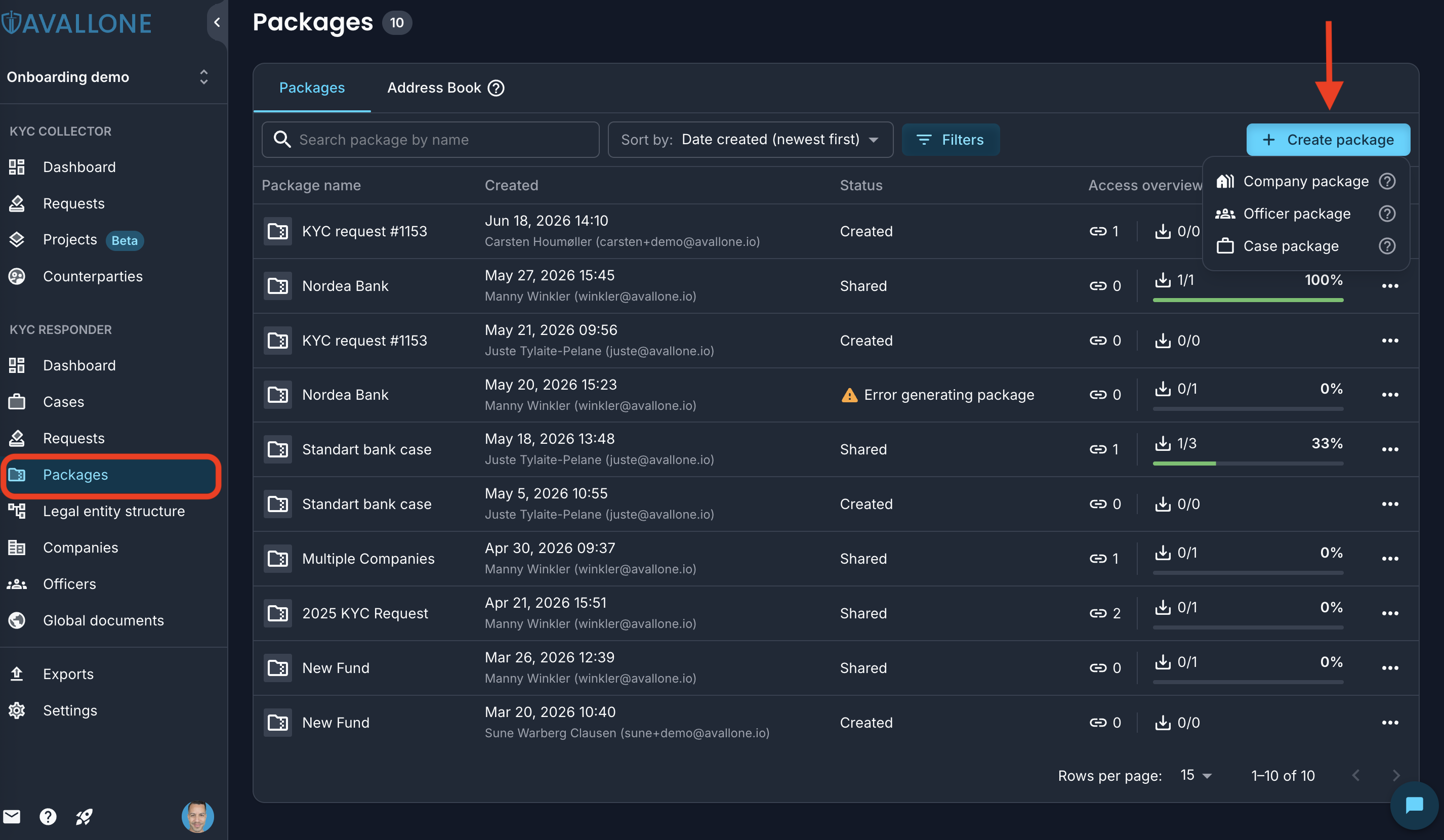Click the download icon for Standart bank case 1/3
Image resolution: width=1444 pixels, height=840 pixels.
(x=1163, y=443)
